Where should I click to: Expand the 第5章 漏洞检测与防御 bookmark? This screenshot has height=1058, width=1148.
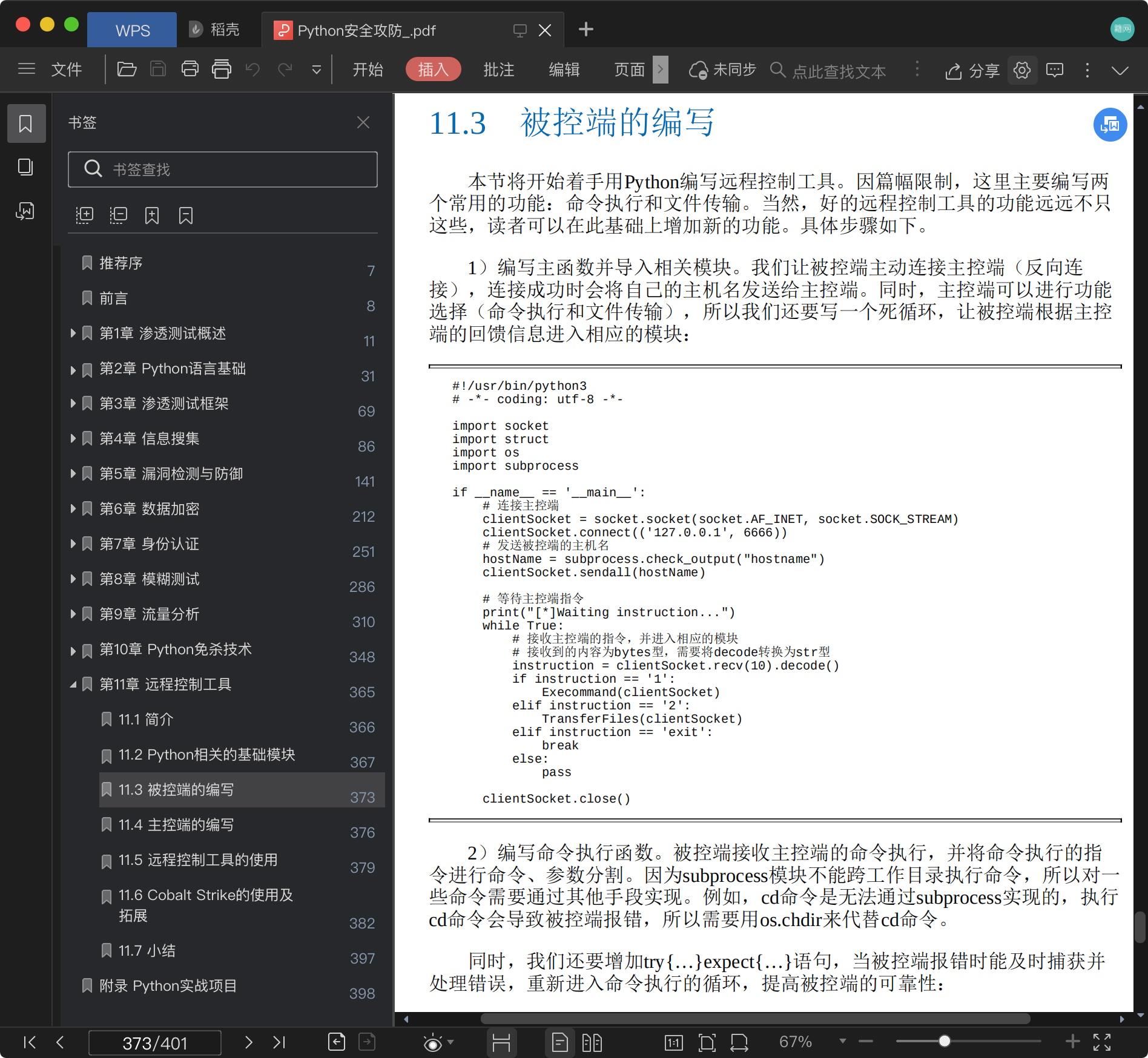(x=73, y=473)
